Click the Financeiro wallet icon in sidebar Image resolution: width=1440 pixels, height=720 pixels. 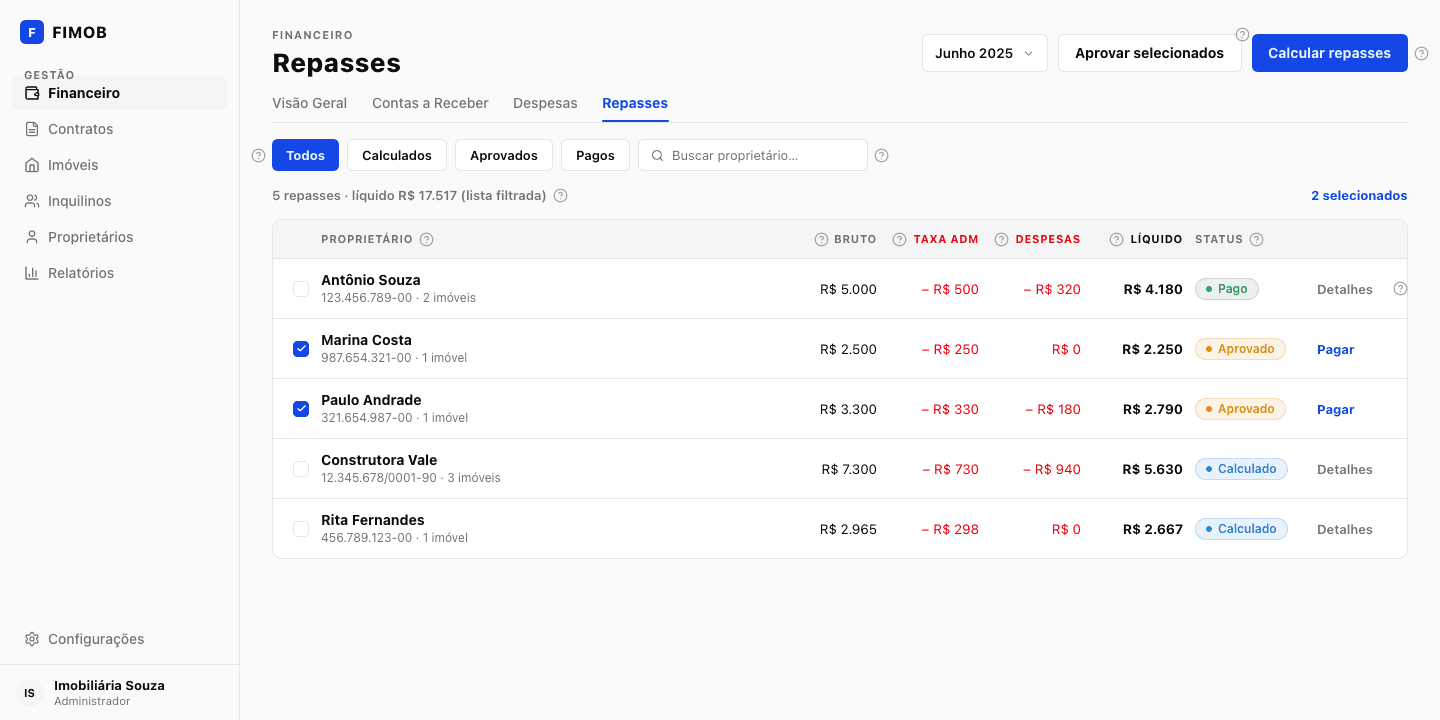tap(32, 93)
